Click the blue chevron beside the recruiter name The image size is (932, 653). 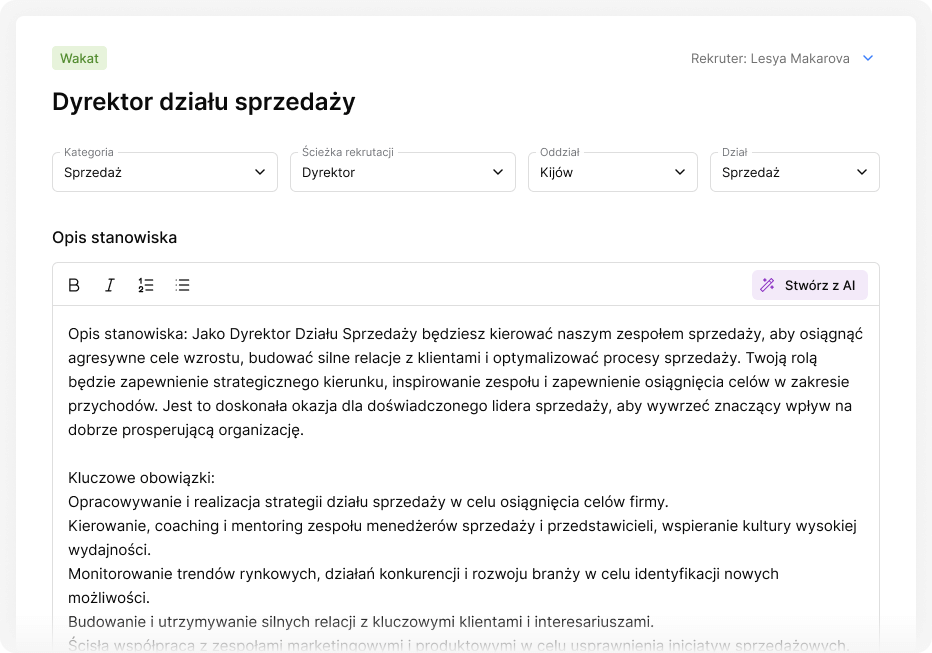[868, 58]
